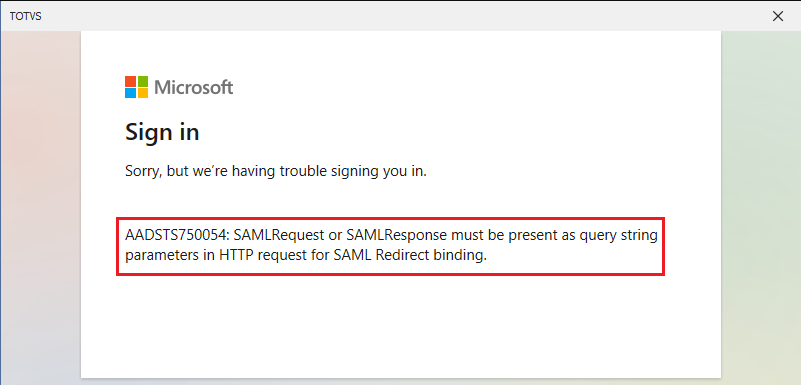Click "SAML Redirect binding" phrase
Screen dimensions: 801x385
click(x=410, y=255)
